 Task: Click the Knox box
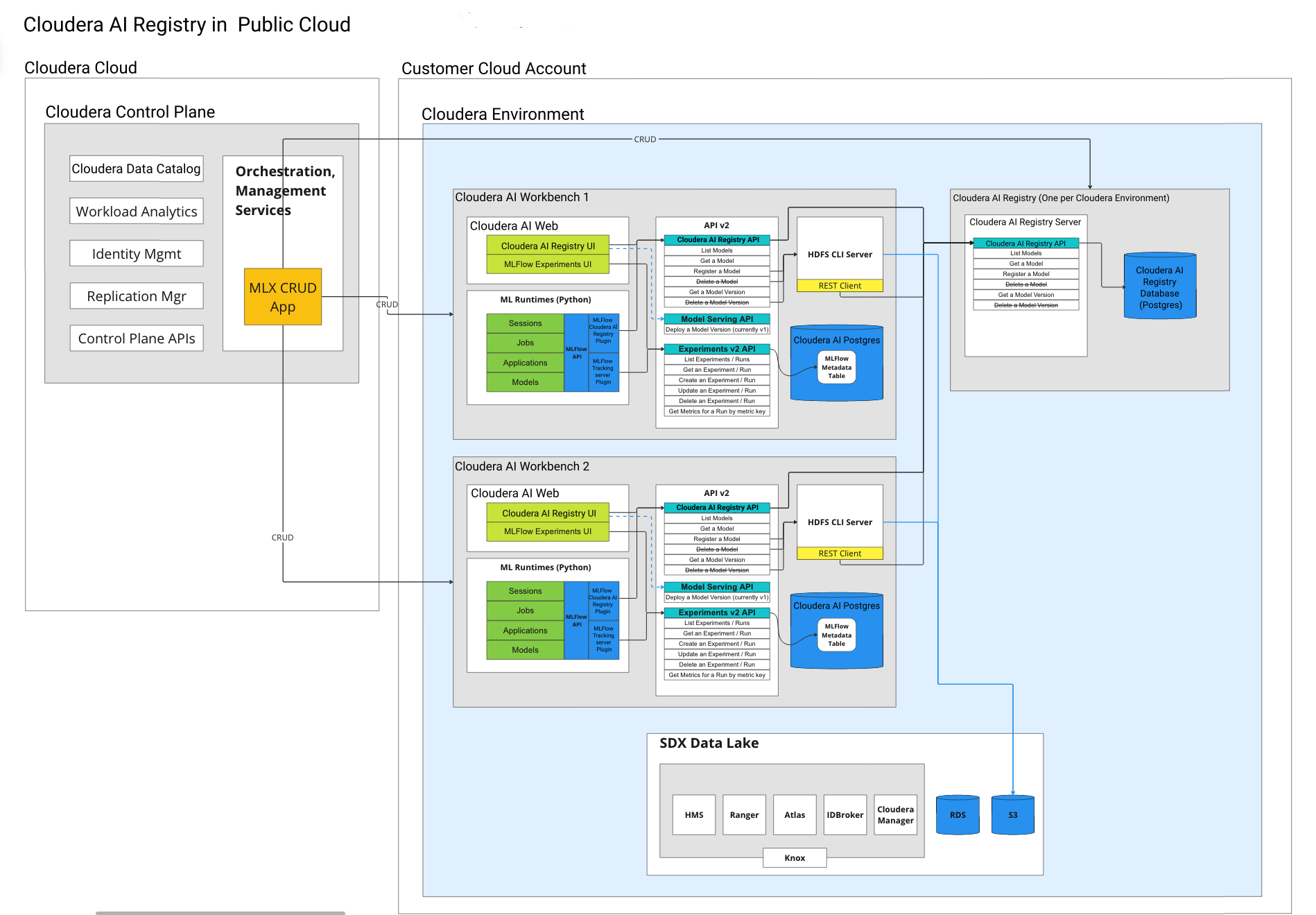coord(795,858)
